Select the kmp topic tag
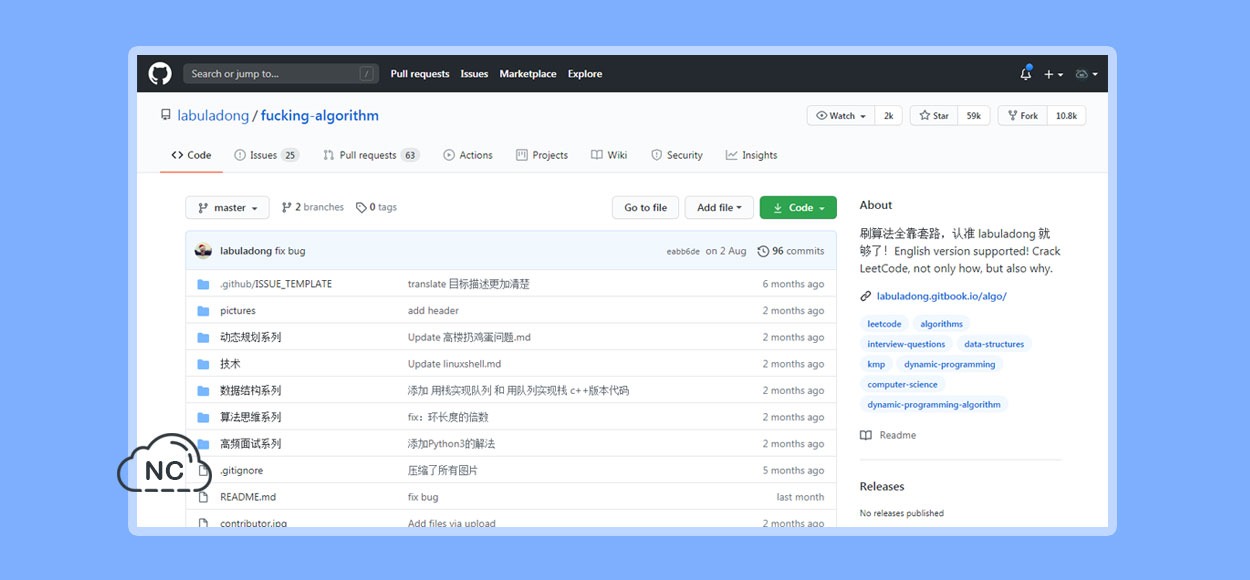This screenshot has height=580, width=1250. tap(876, 364)
